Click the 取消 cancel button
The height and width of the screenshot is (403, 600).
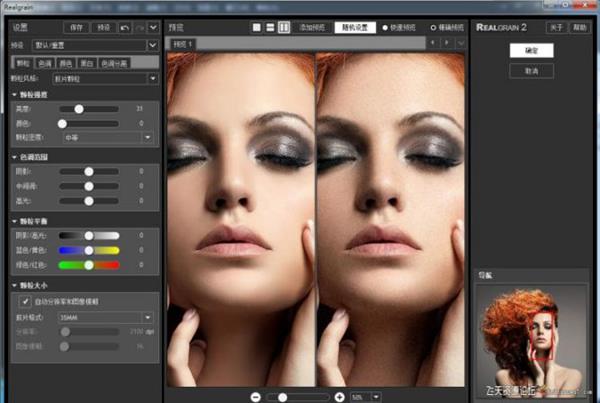click(x=531, y=72)
